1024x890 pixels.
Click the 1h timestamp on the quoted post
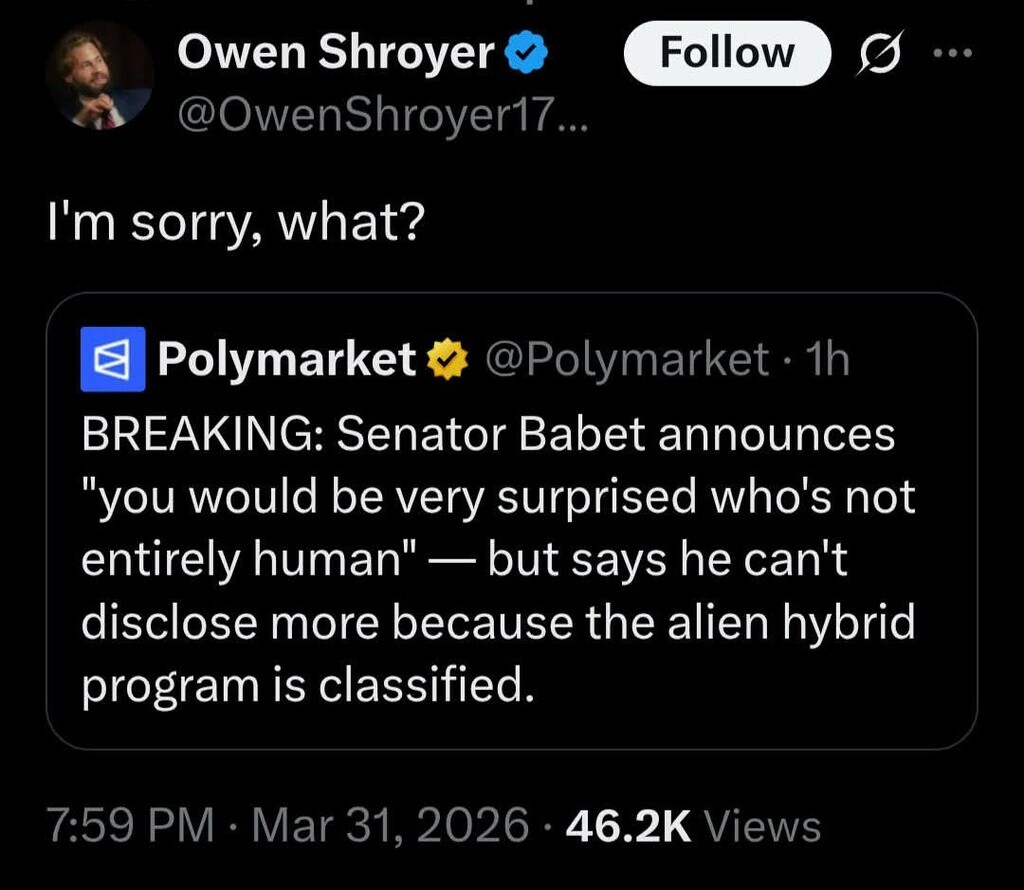pos(824,360)
